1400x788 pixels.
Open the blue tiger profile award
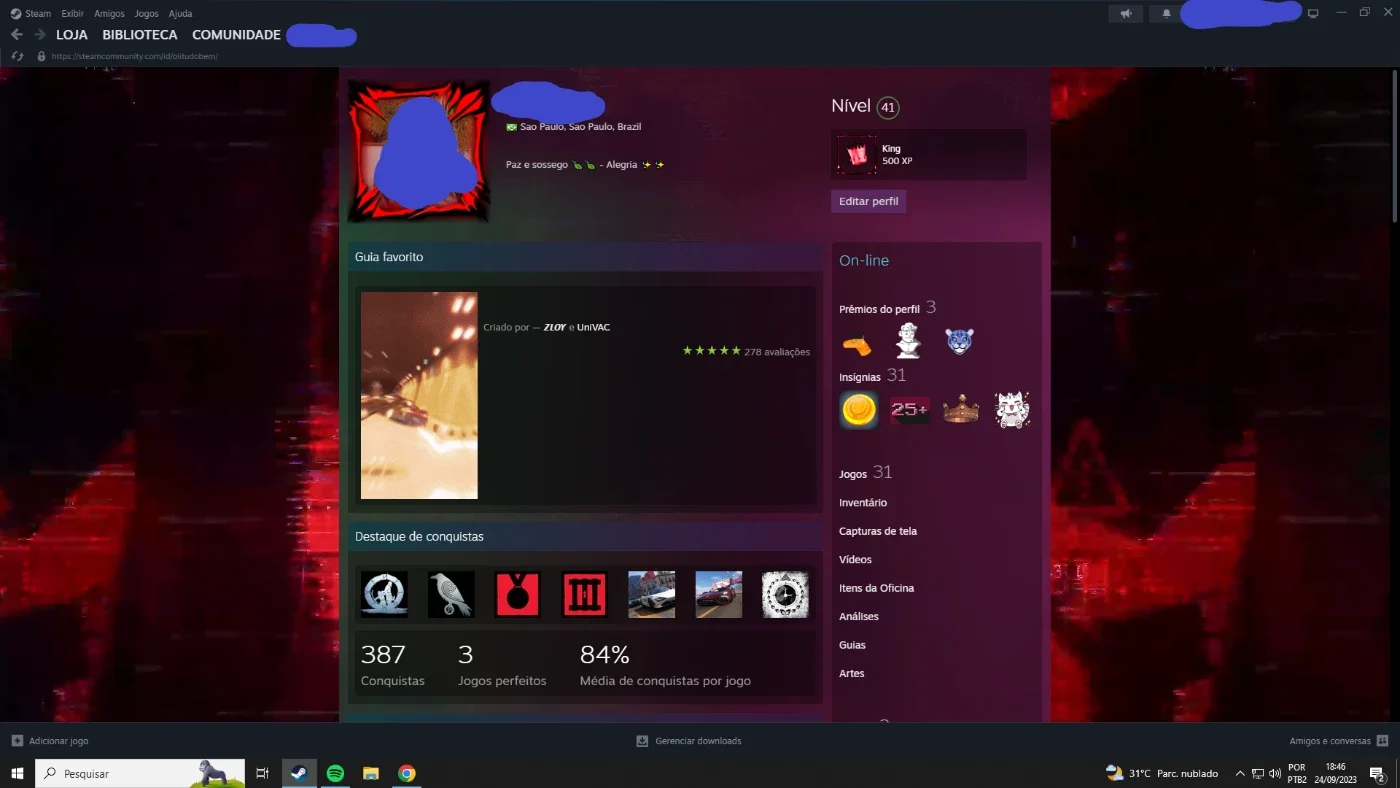click(959, 342)
